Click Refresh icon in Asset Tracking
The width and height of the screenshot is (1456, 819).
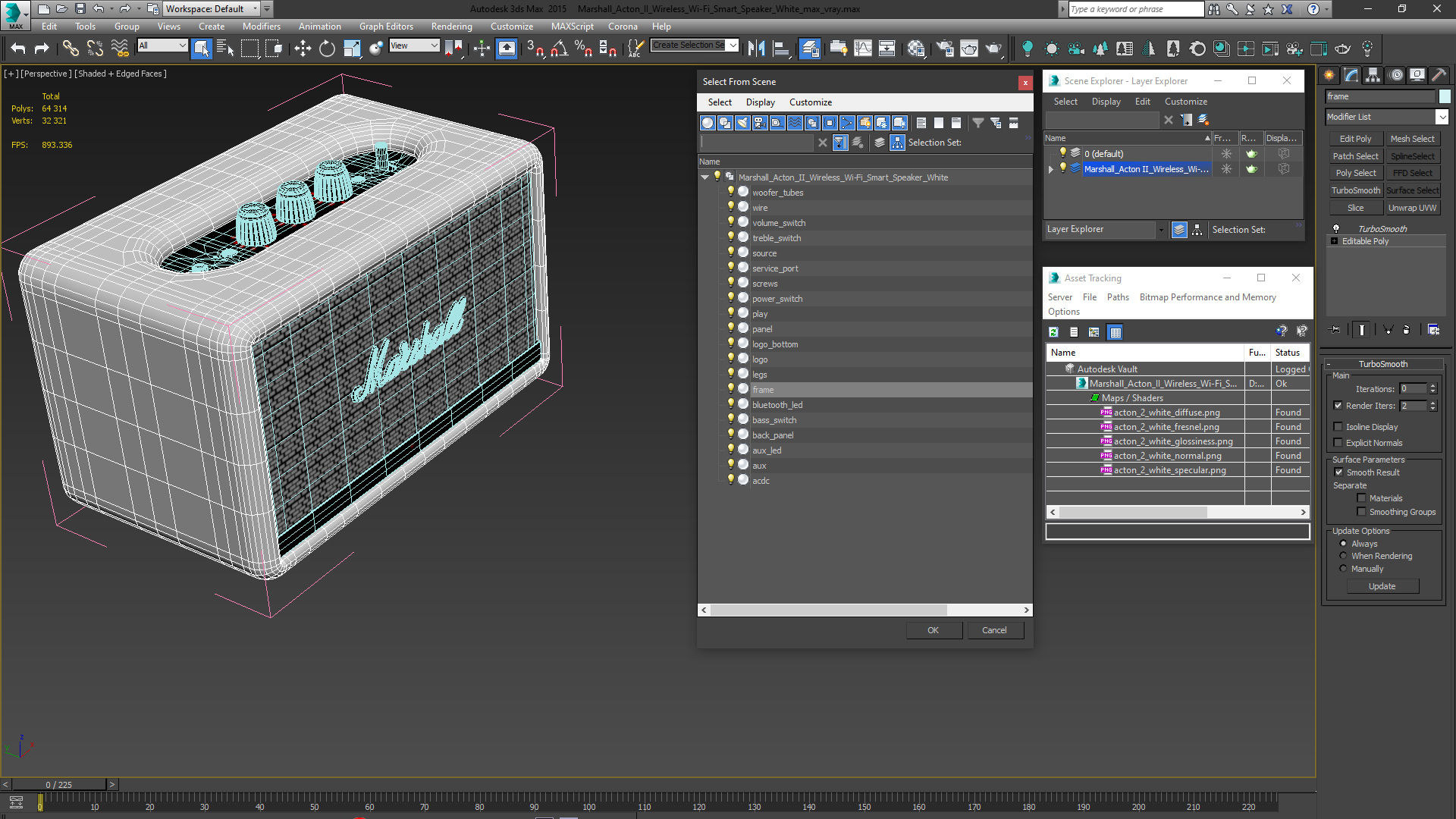click(1053, 332)
